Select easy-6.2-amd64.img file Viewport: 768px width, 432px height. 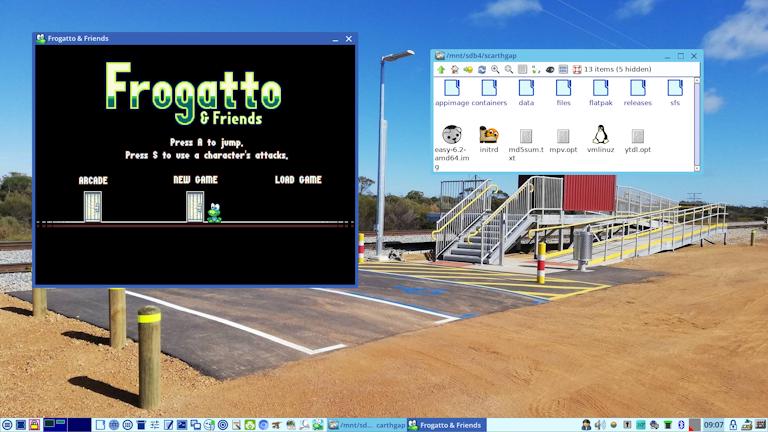(452, 147)
